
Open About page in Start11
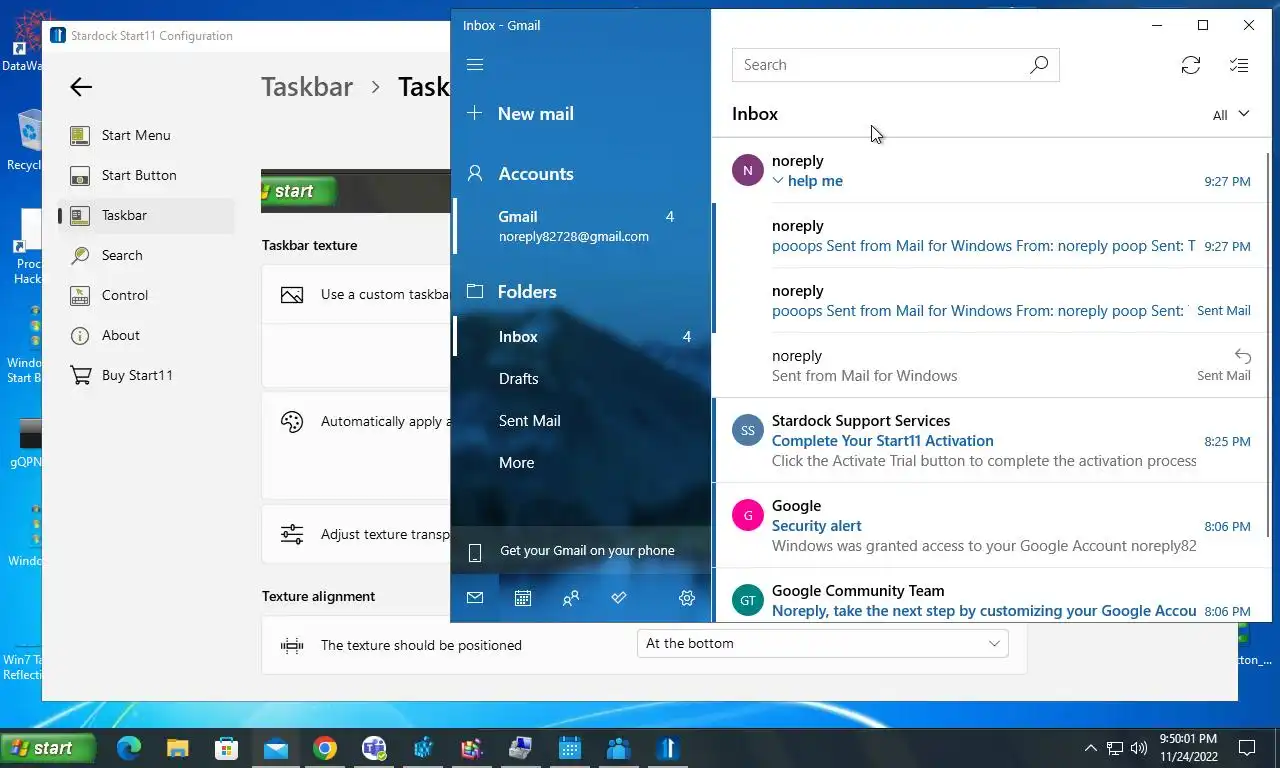click(147, 335)
